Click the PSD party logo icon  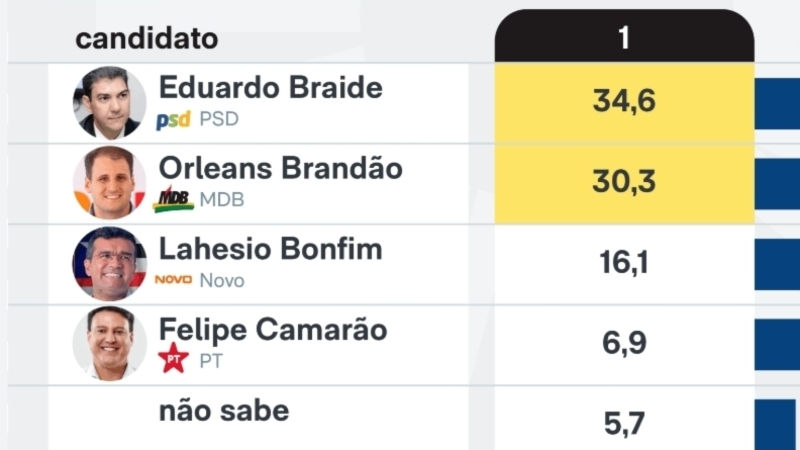174,121
